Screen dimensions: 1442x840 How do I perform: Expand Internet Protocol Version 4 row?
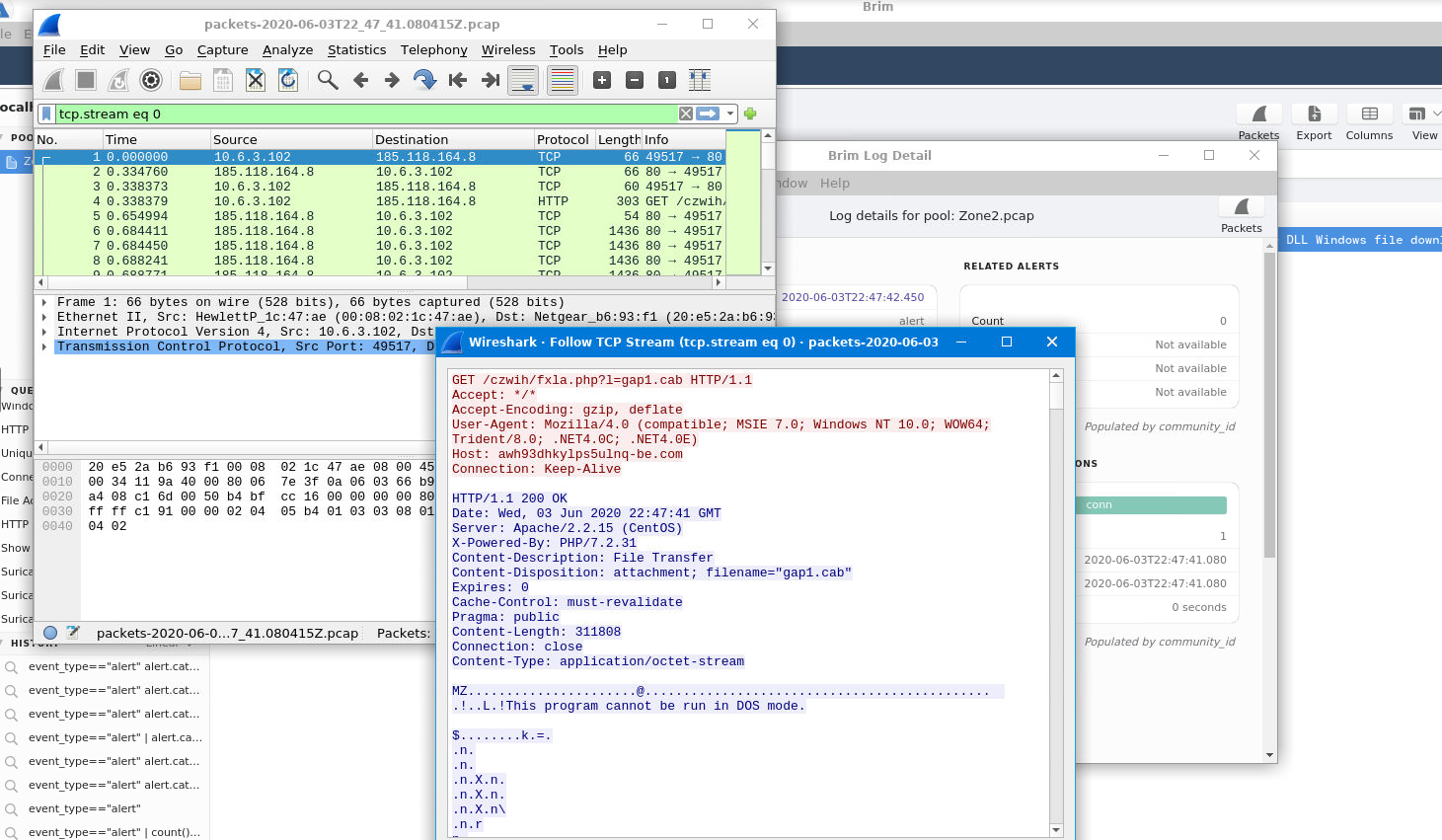tap(44, 332)
